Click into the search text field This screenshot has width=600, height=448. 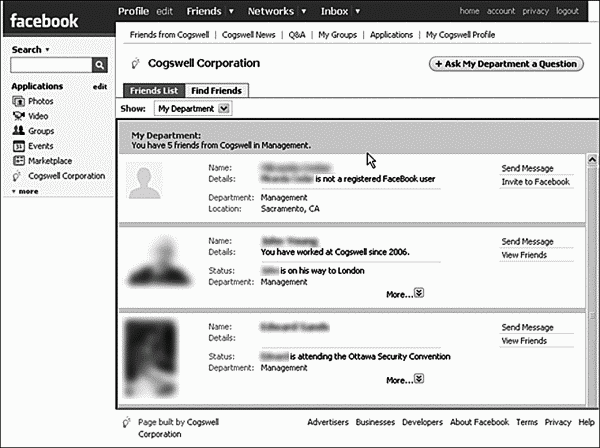[x=50, y=65]
